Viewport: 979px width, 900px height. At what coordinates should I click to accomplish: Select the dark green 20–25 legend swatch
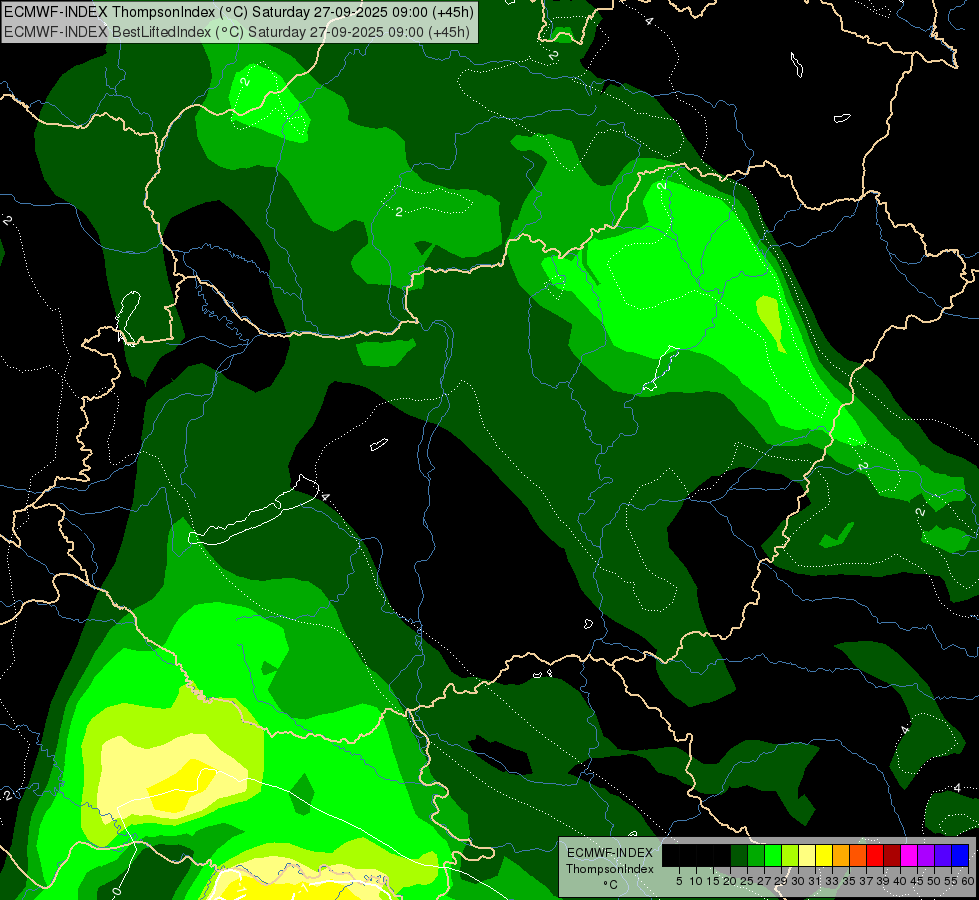[739, 855]
